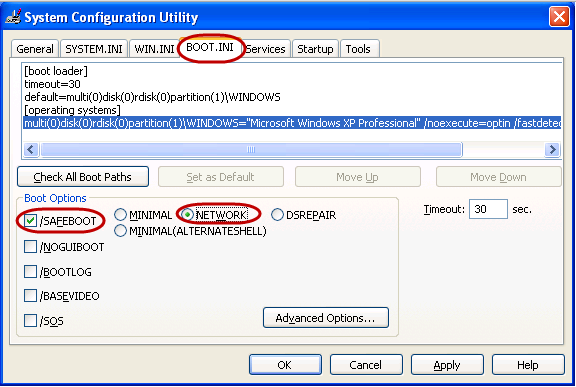Select the MINIMAL radio button
576x387 pixels.
120,214
